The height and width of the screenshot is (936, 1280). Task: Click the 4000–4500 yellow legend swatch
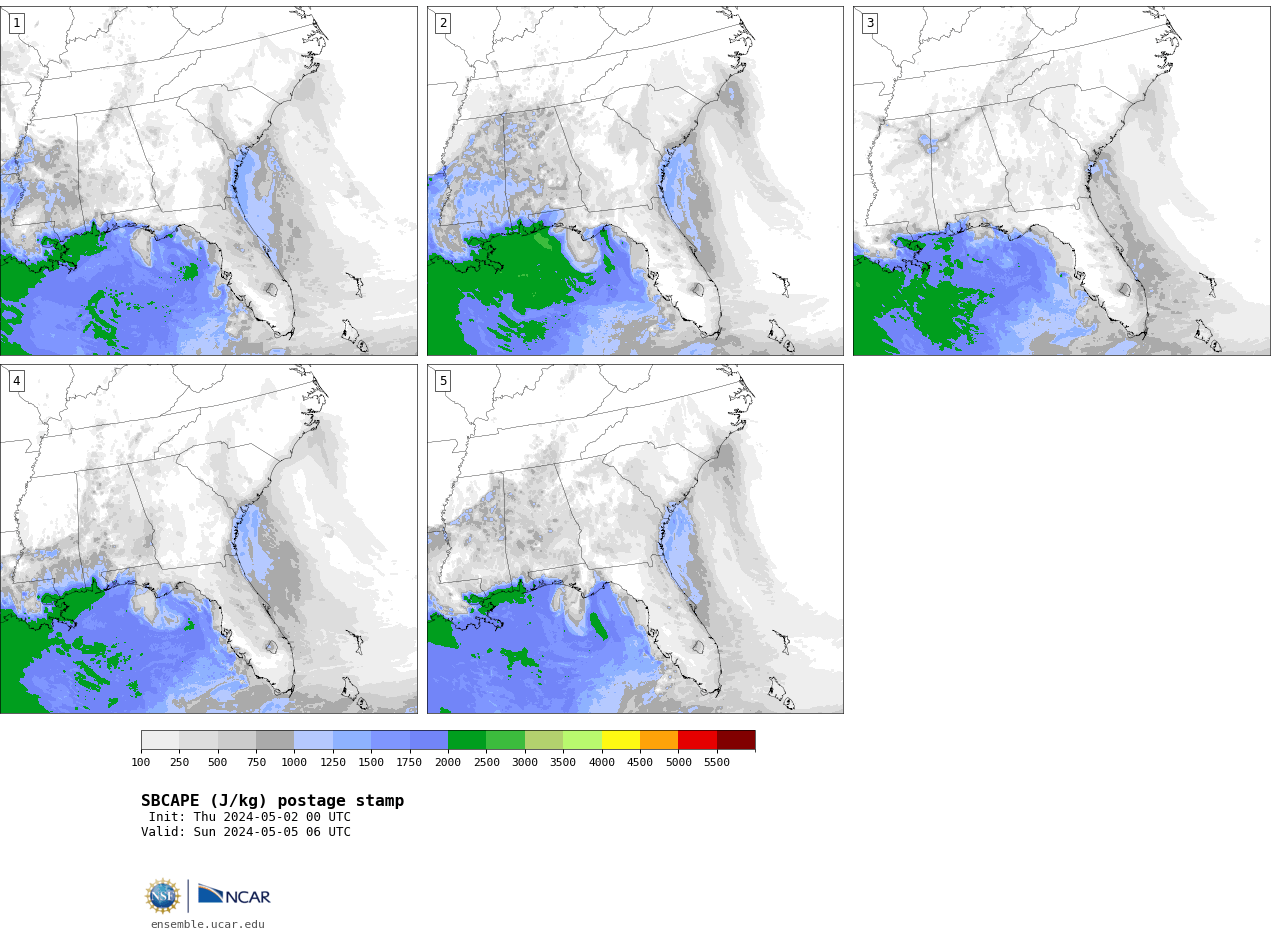pos(621,740)
